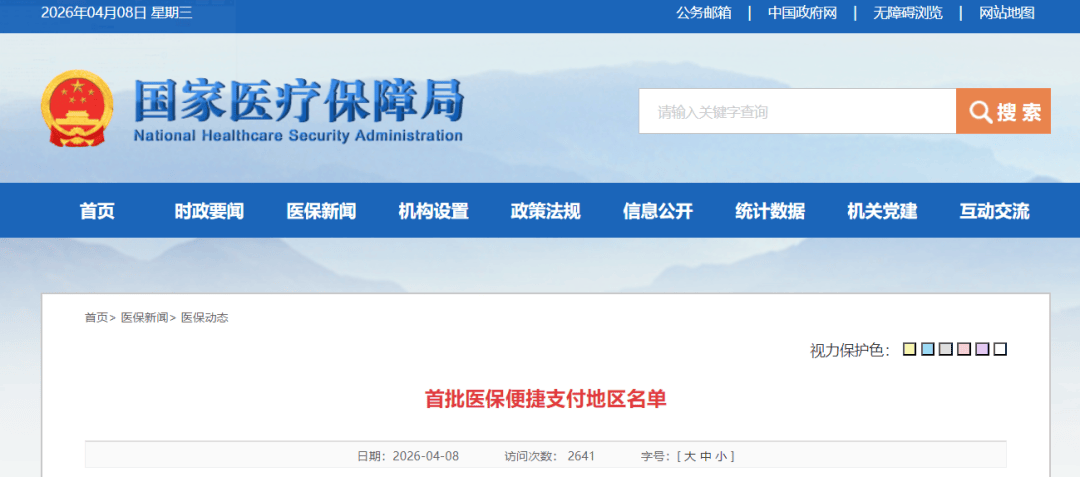Select the purple eye-protection color
Screen dimensions: 1080x477
982,349
